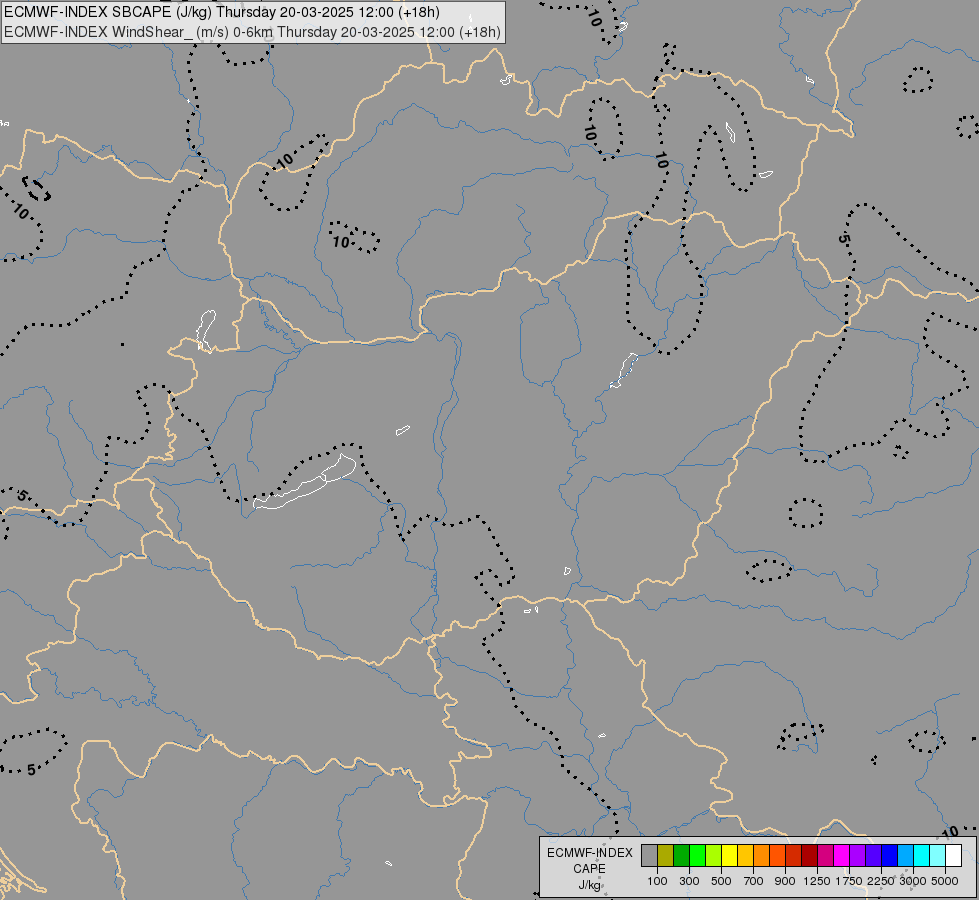Select the 900 legend value

coord(785,881)
